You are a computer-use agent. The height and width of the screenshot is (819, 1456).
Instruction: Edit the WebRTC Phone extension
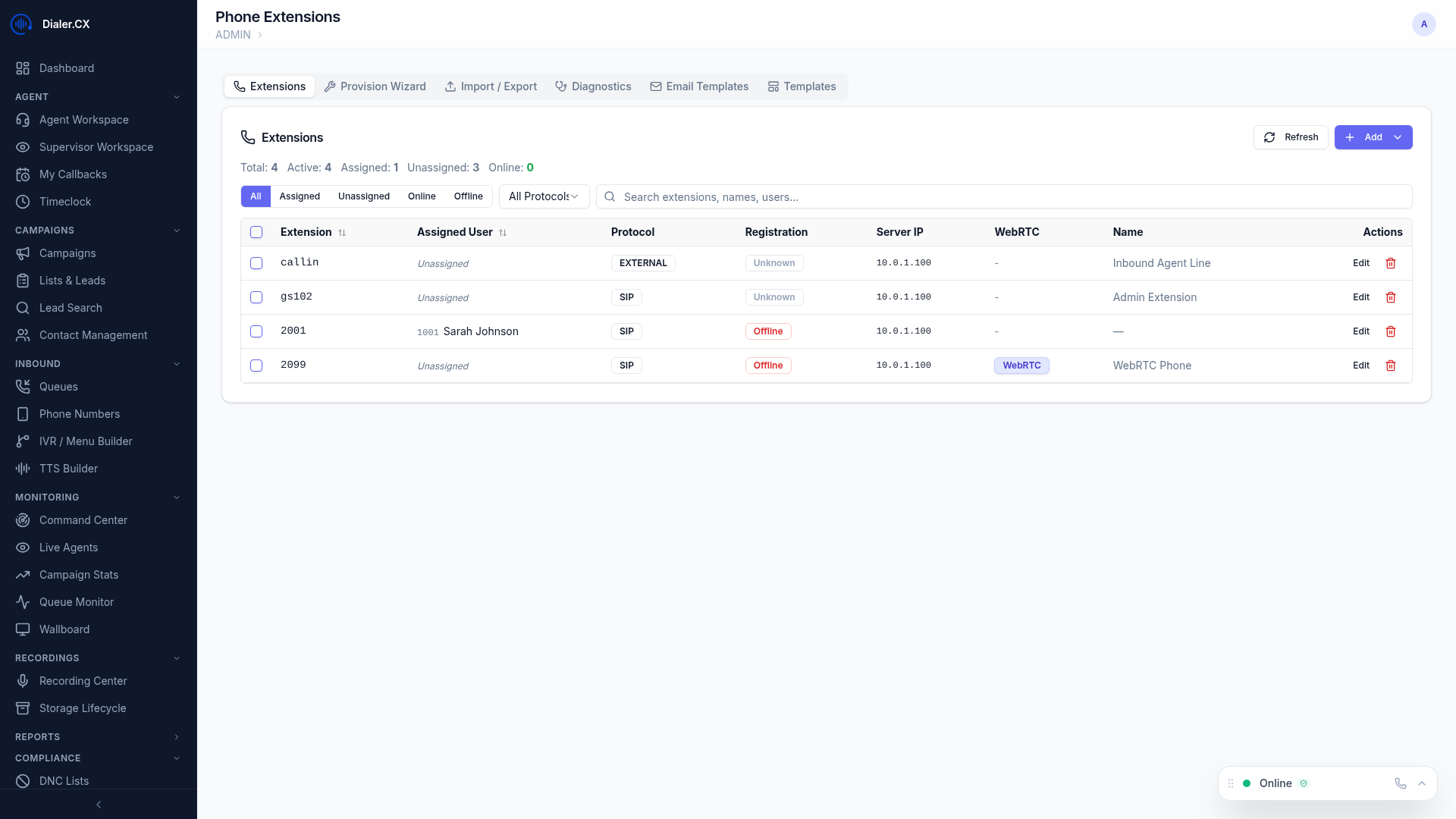1360,366
